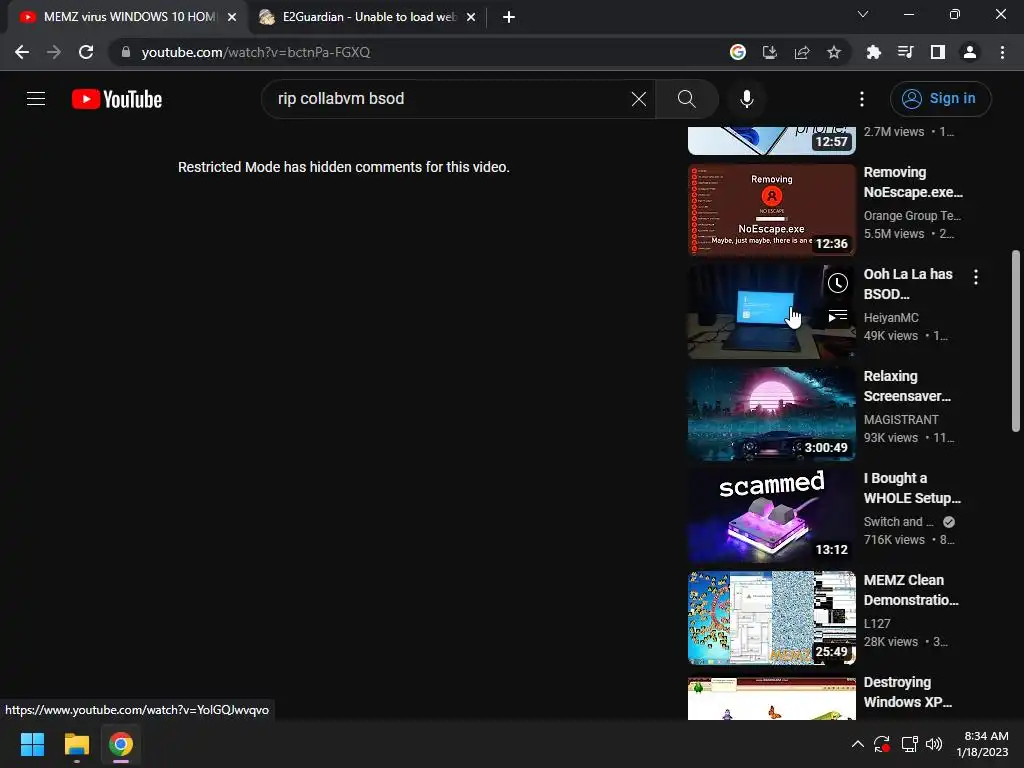Open the media control icon in toolbar

[x=905, y=52]
